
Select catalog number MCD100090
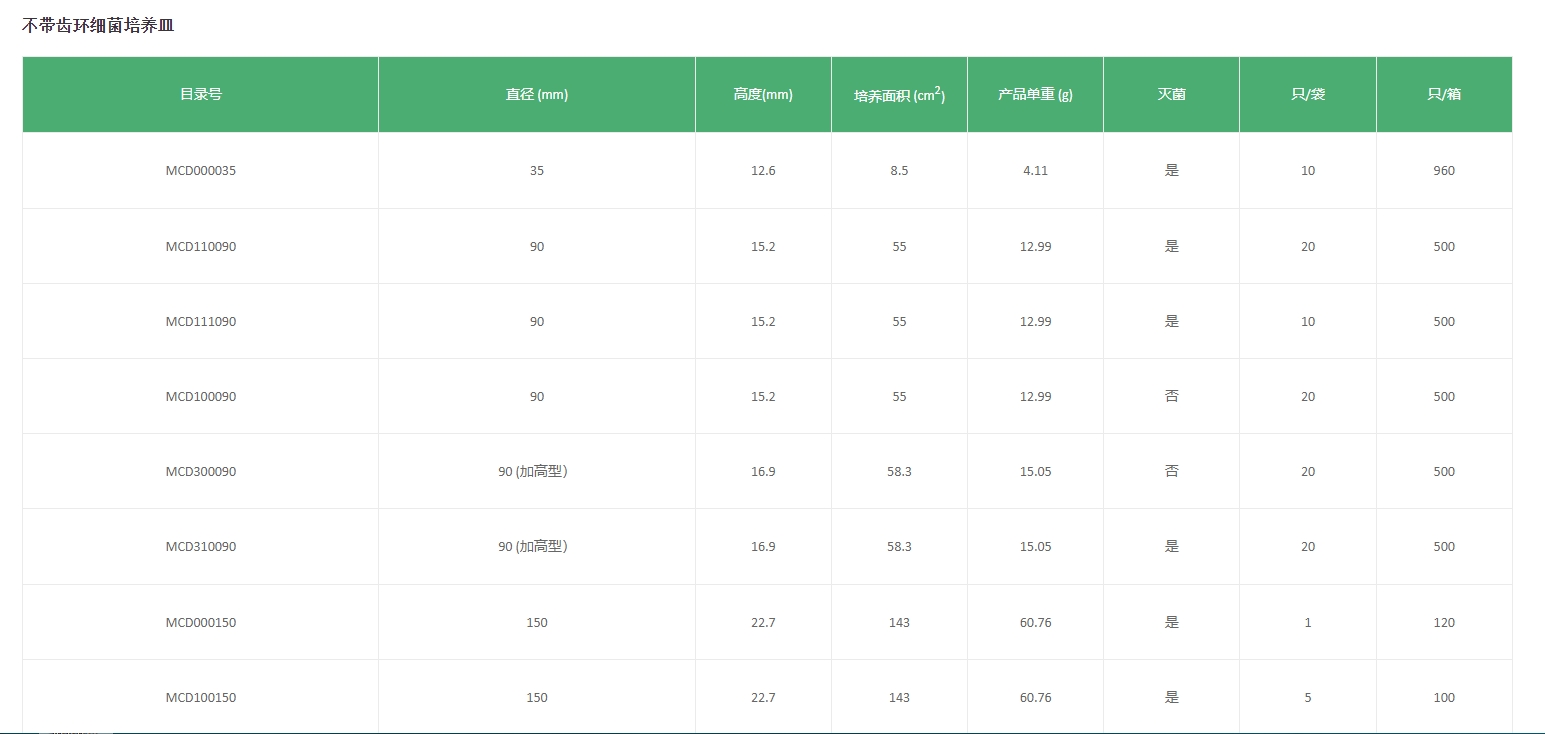pyautogui.click(x=200, y=397)
